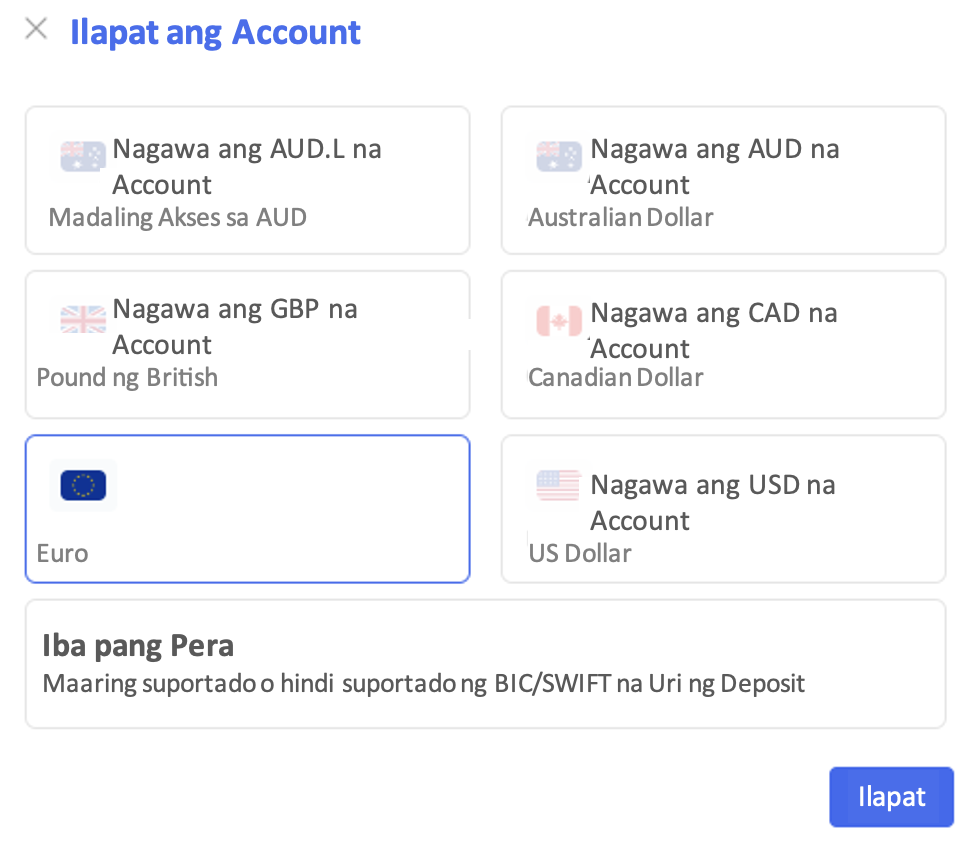Click the European Union flag icon
The image size is (980, 846).
(x=83, y=485)
